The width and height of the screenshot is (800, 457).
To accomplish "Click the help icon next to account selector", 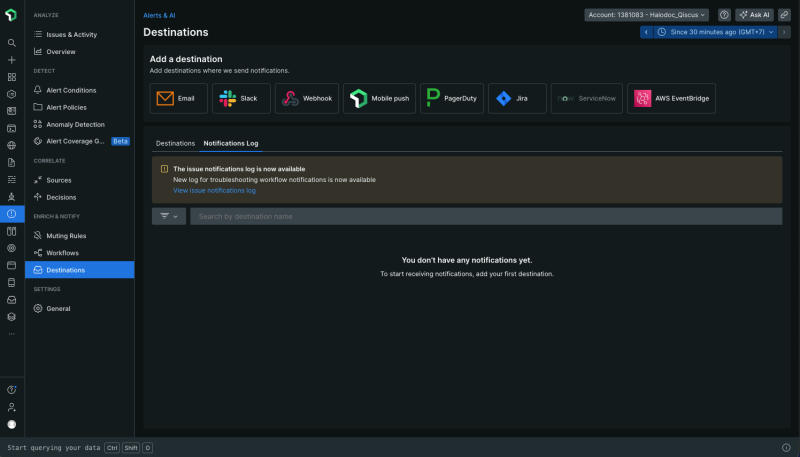I will (724, 15).
